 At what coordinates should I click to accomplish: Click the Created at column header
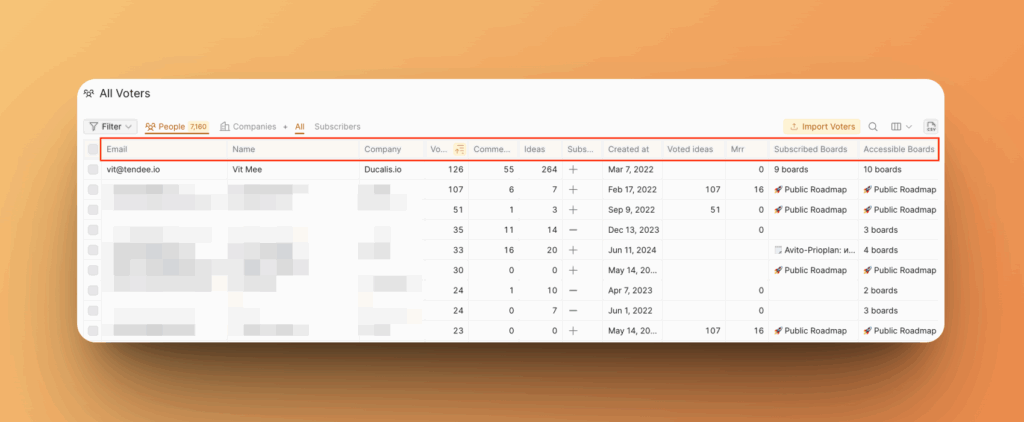[632, 150]
